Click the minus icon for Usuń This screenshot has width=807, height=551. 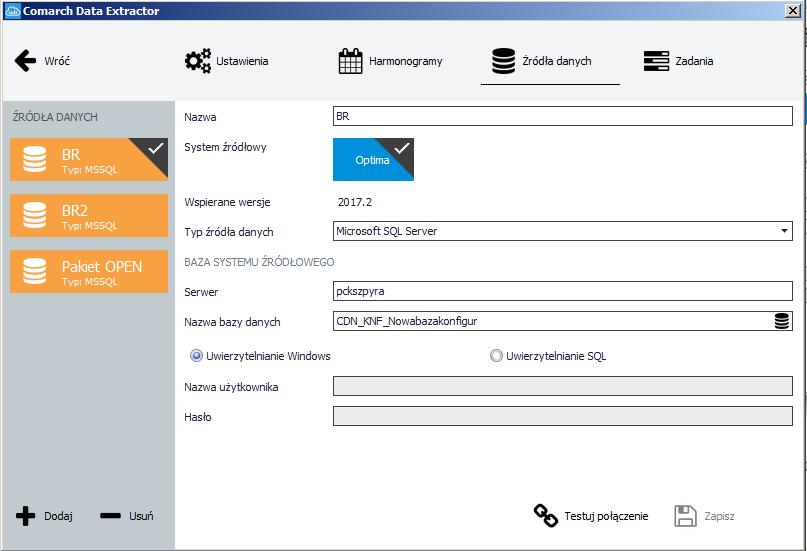(110, 516)
